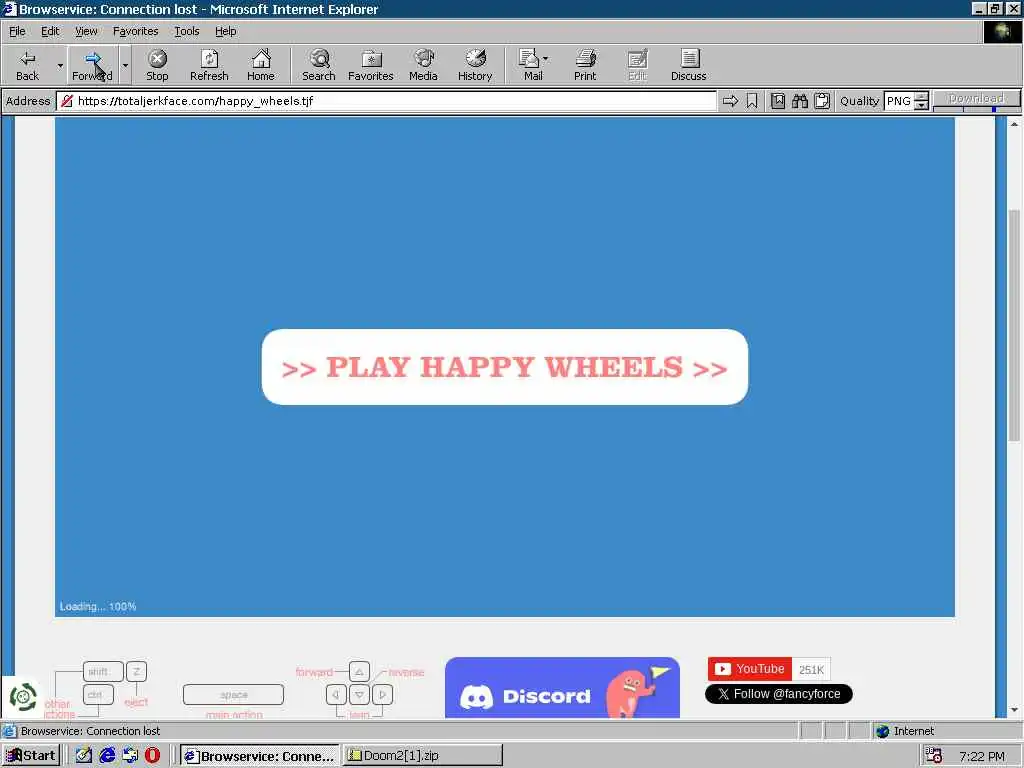Image resolution: width=1024 pixels, height=768 pixels.
Task: Click the Quality PNG value field
Action: 899,101
